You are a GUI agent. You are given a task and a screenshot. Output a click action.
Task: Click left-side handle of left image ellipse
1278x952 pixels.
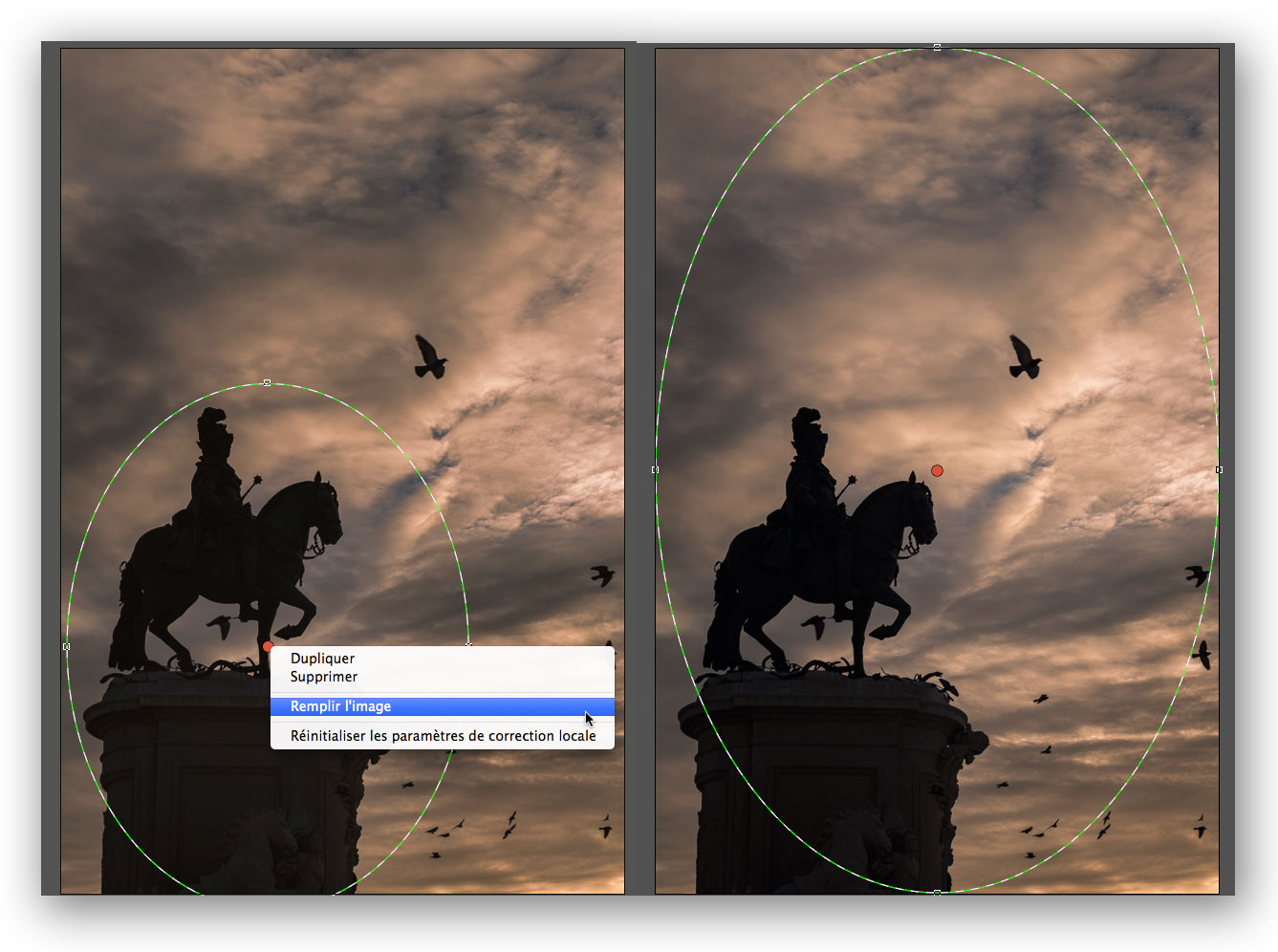[66, 647]
